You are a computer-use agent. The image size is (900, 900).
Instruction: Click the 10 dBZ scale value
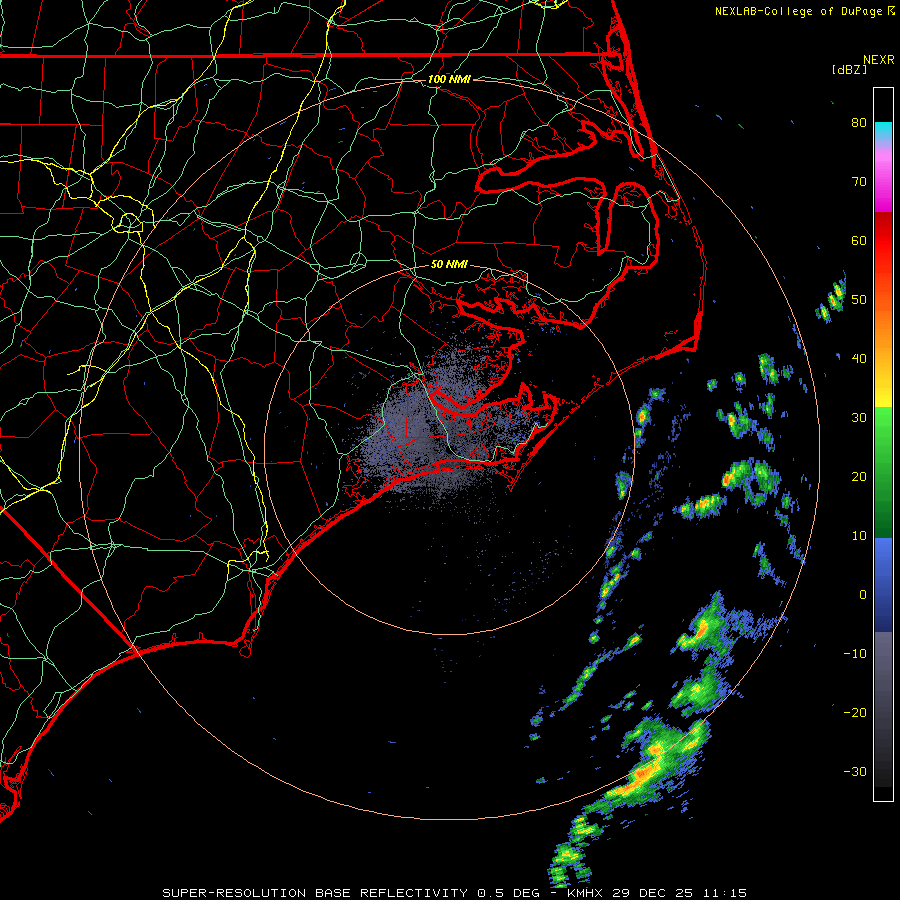[x=859, y=536]
